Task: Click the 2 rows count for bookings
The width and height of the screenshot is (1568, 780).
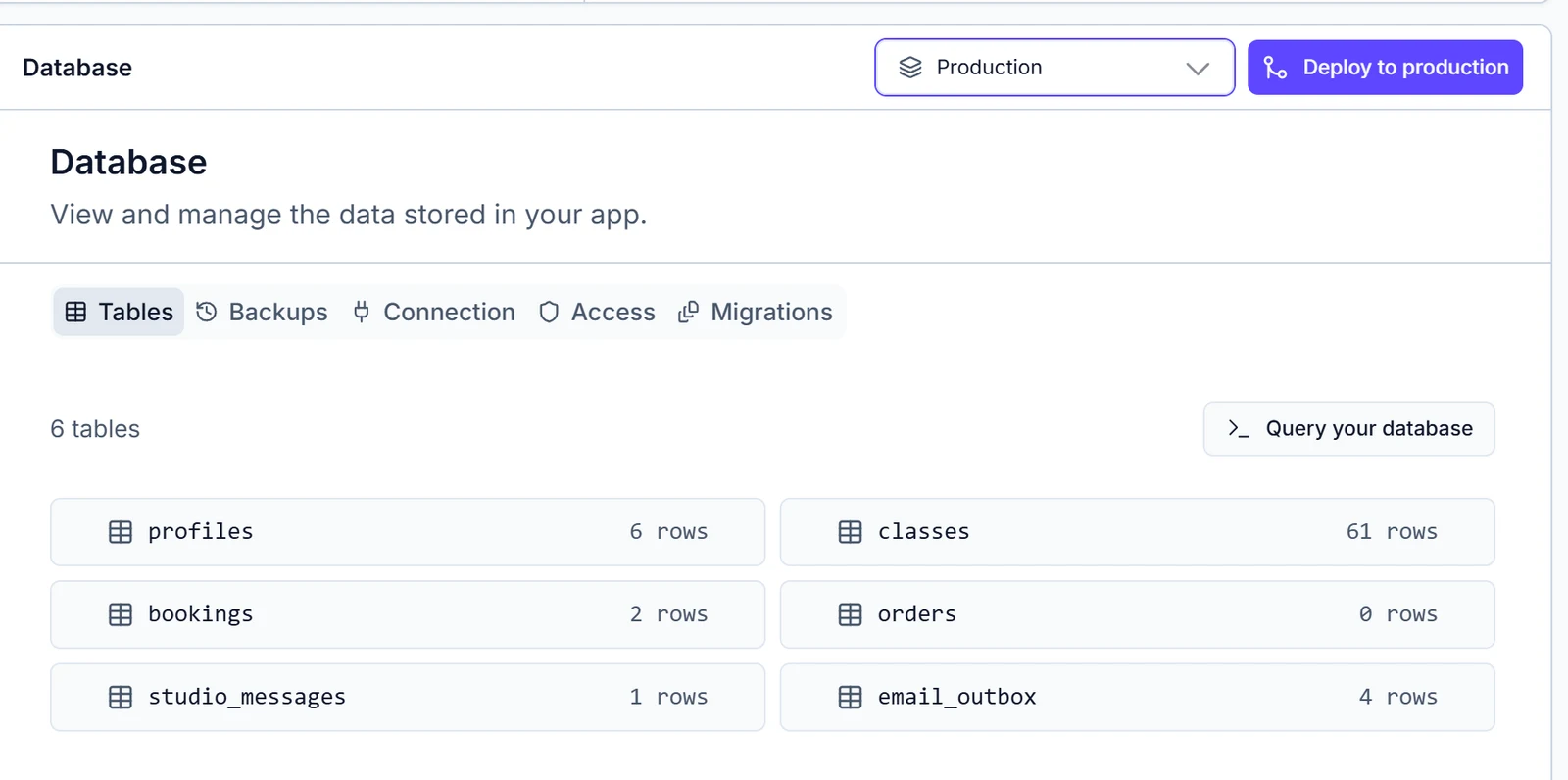Action: click(x=668, y=614)
